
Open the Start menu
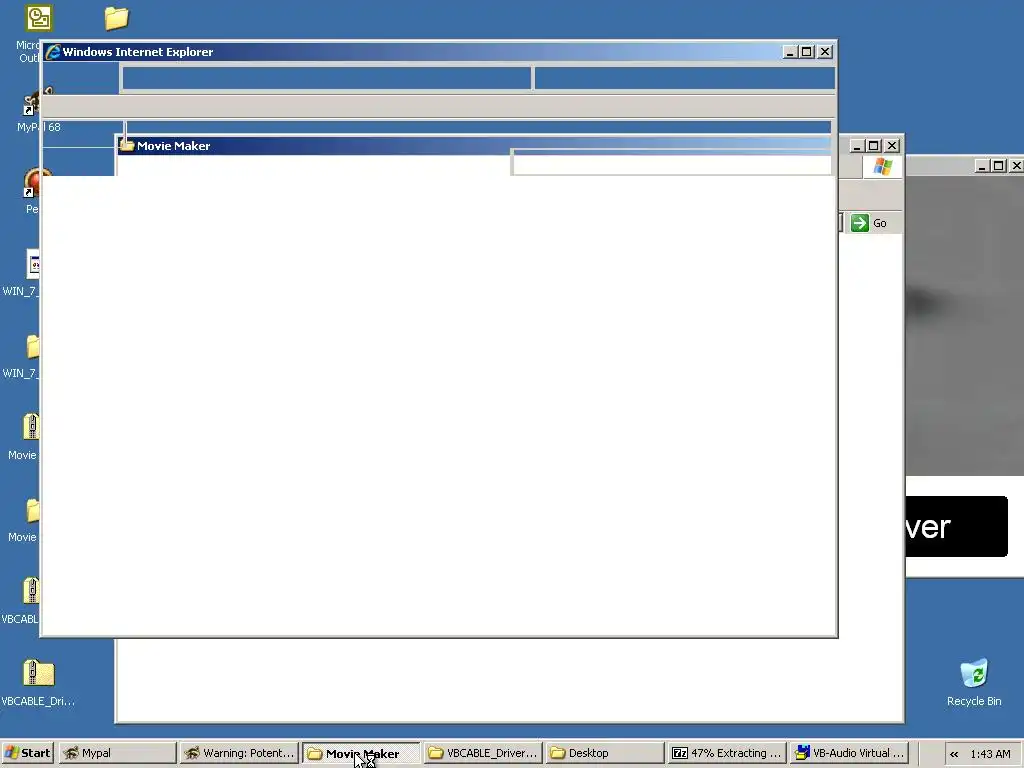[x=27, y=753]
